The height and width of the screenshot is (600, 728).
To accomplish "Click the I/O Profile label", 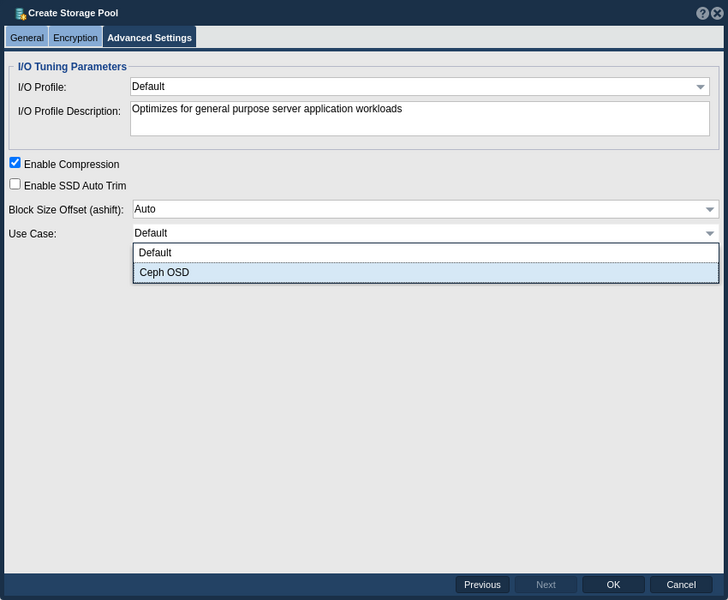I will click(x=42, y=87).
